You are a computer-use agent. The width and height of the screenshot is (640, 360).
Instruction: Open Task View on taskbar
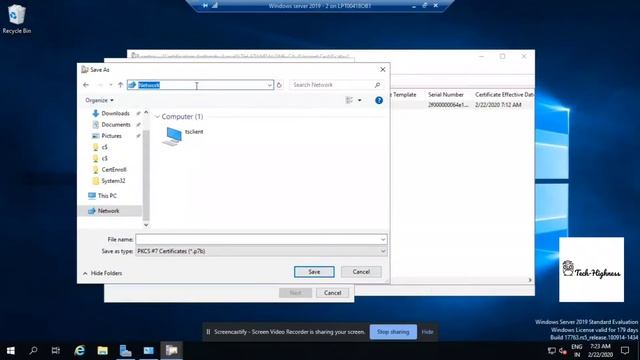click(56, 351)
